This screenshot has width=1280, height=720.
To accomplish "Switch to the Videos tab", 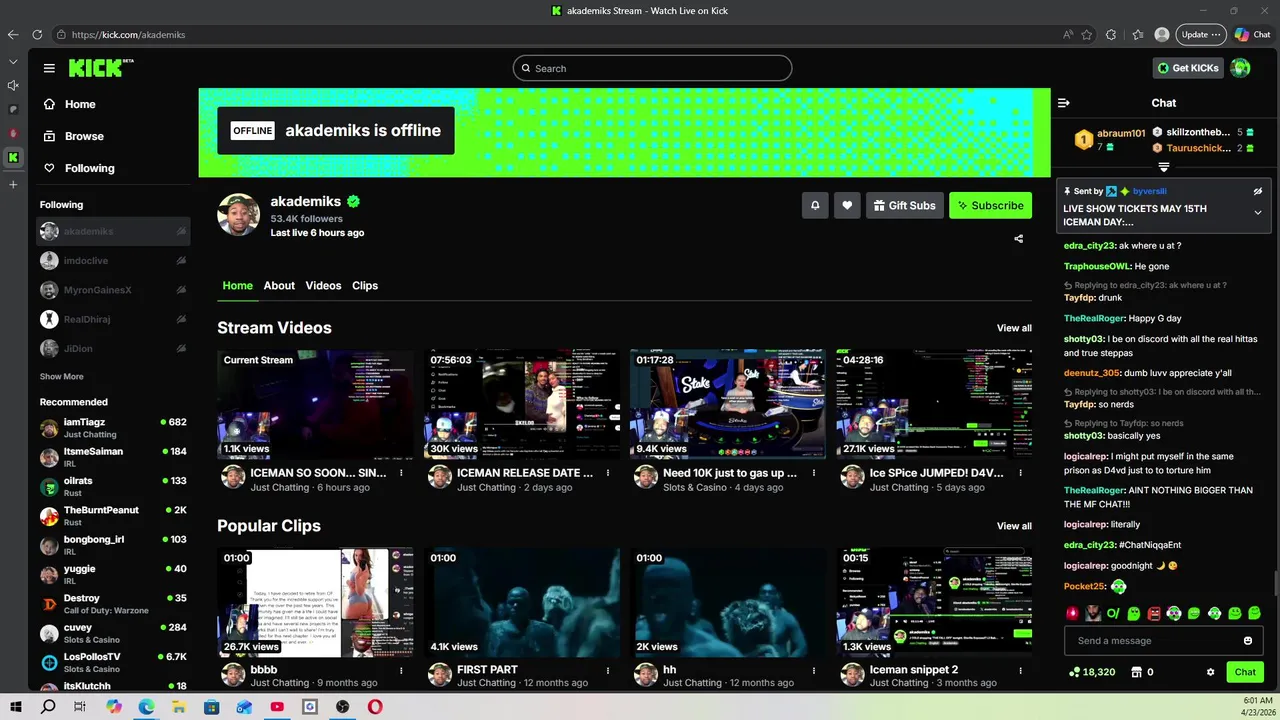I will pyautogui.click(x=323, y=285).
